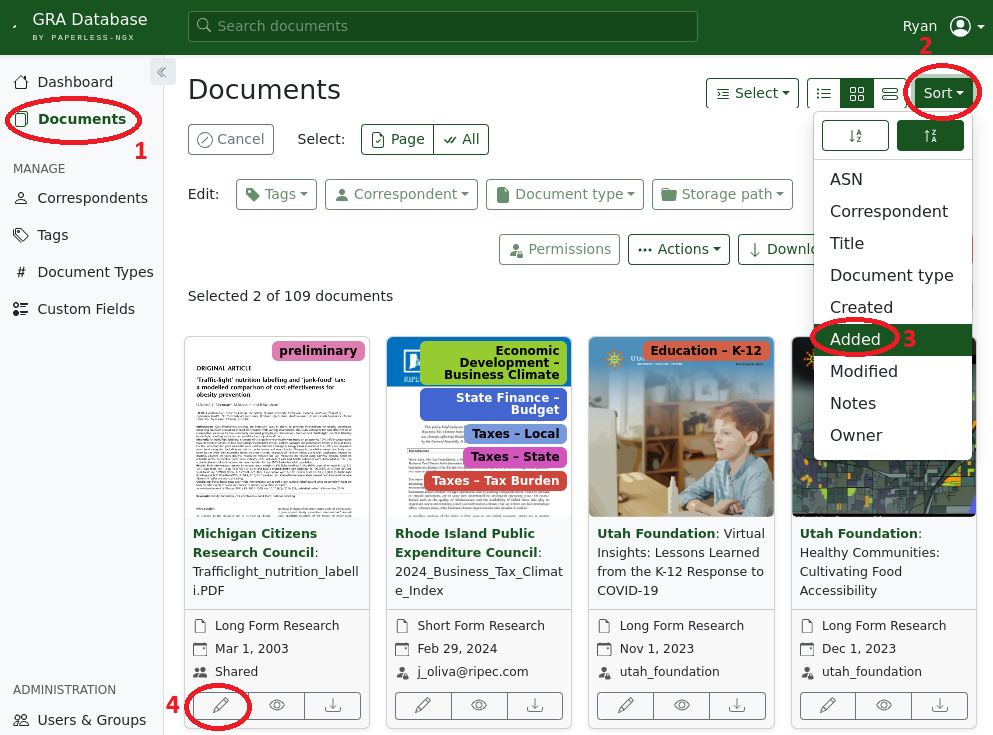Sort documents by Added date

click(855, 339)
